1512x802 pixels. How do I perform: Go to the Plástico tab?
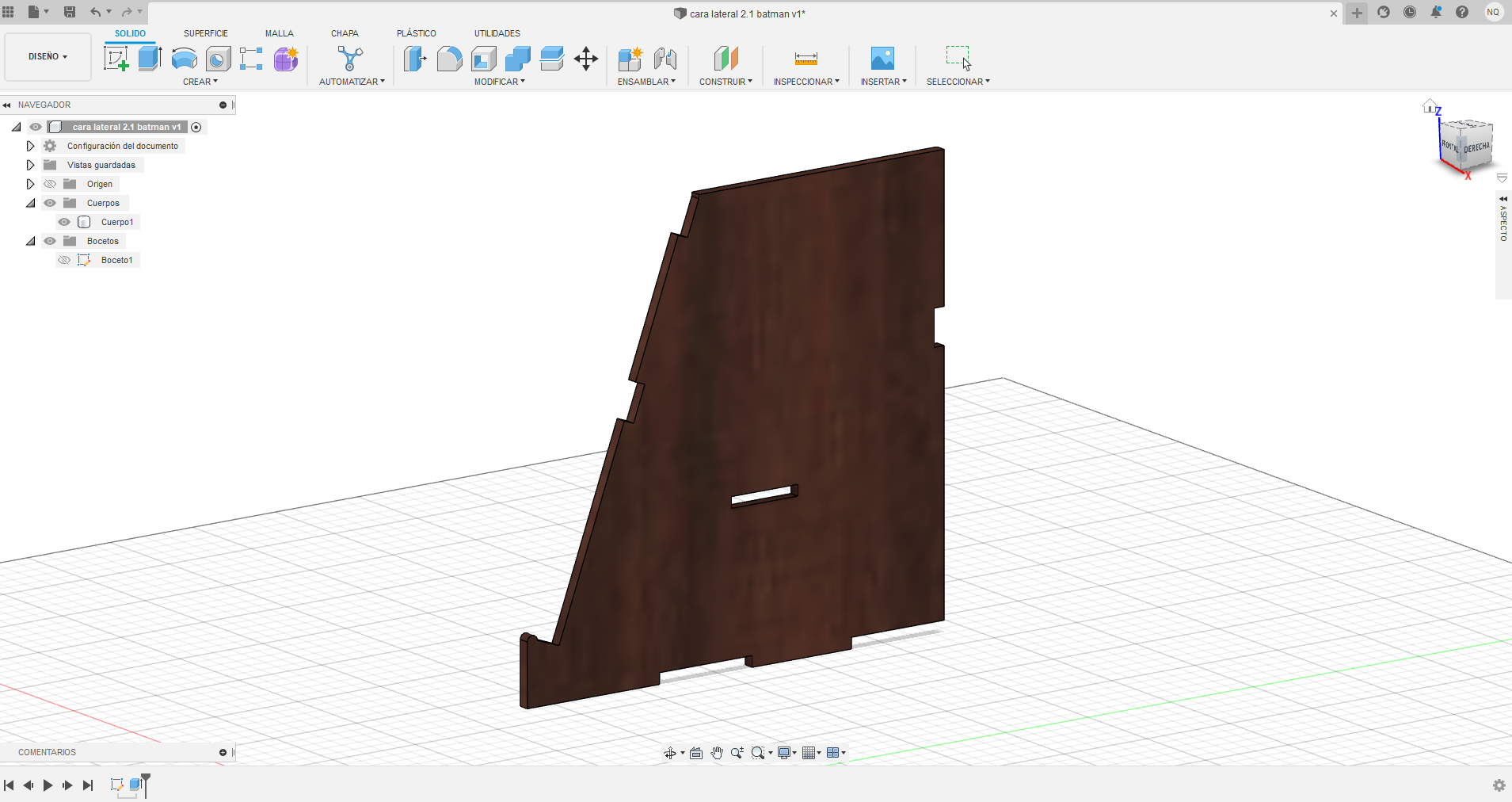point(417,33)
